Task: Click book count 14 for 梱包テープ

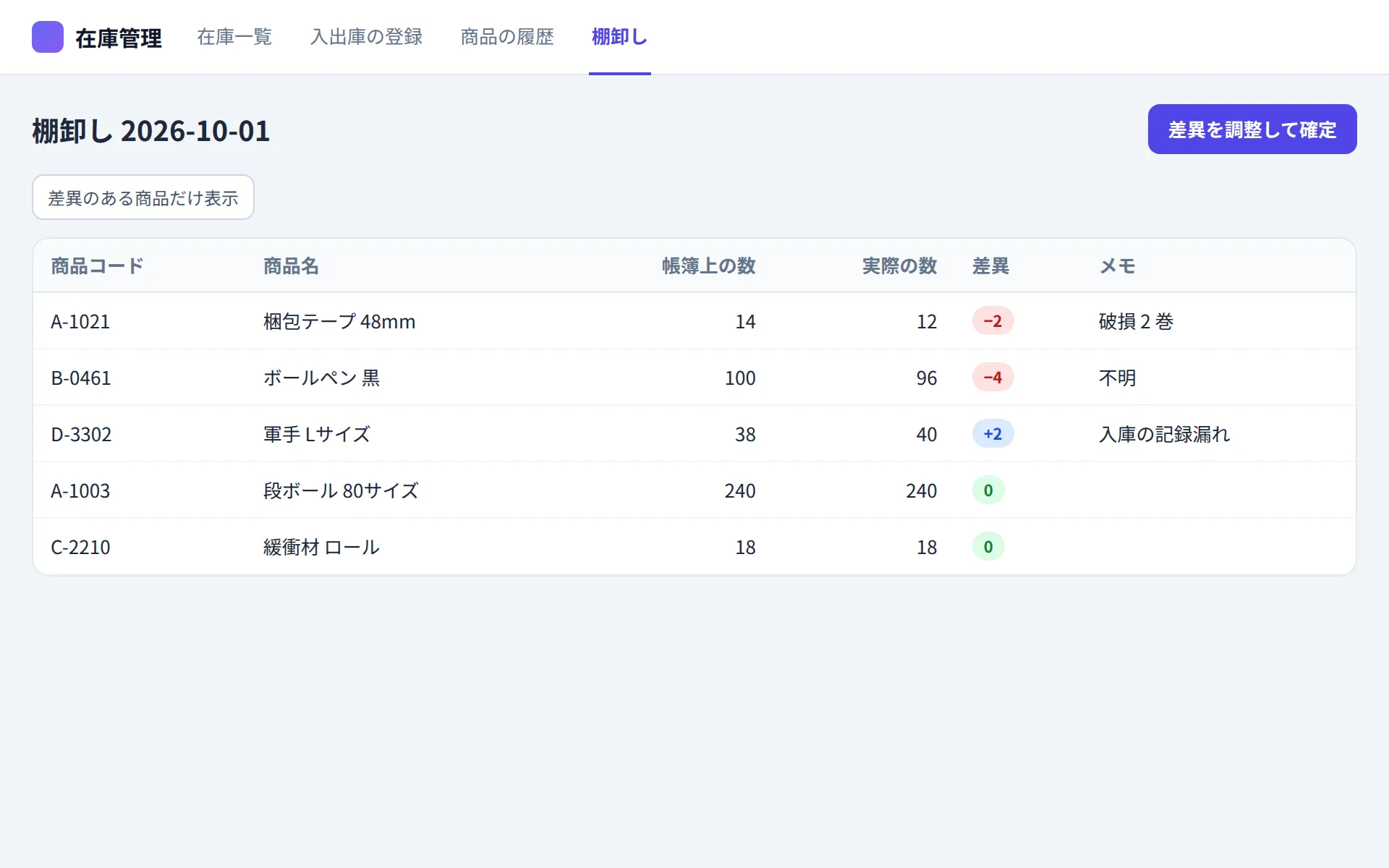Action: click(x=745, y=321)
